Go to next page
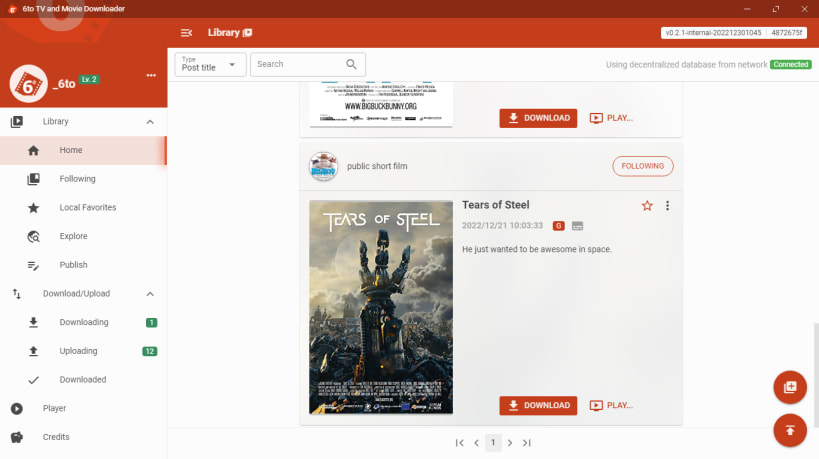Screen dimensions: 819x459 click(x=510, y=443)
